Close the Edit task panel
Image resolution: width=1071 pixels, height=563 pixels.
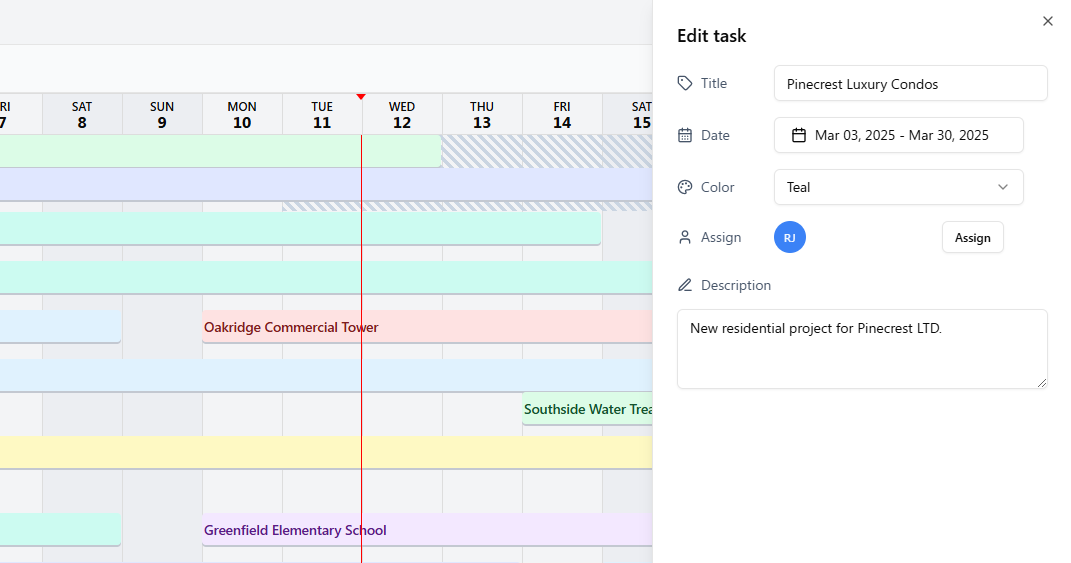click(x=1048, y=21)
